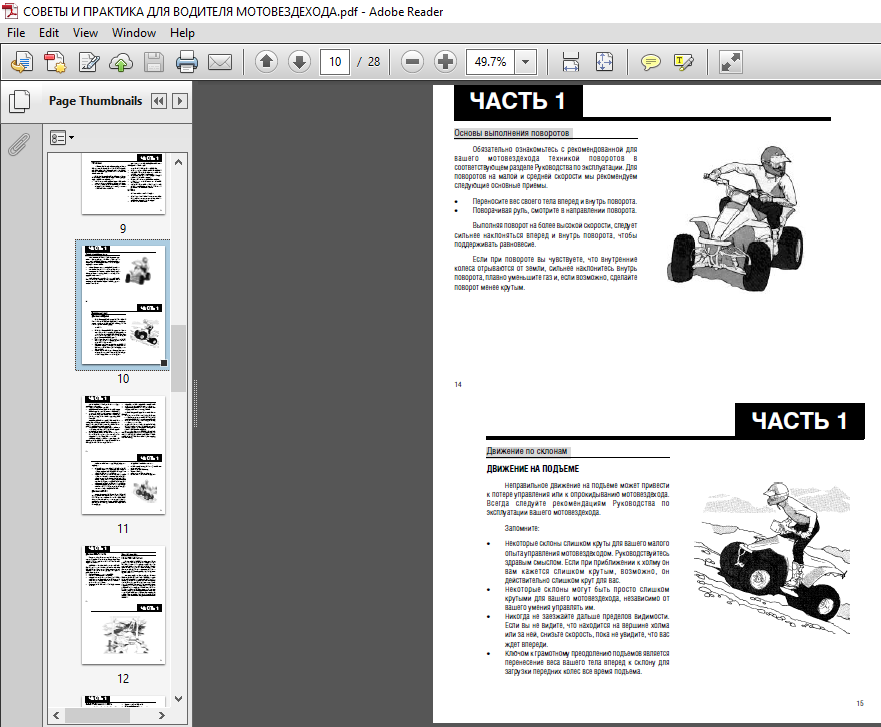This screenshot has width=881, height=727.
Task: Open the Sign document pen icon
Action: click(88, 62)
